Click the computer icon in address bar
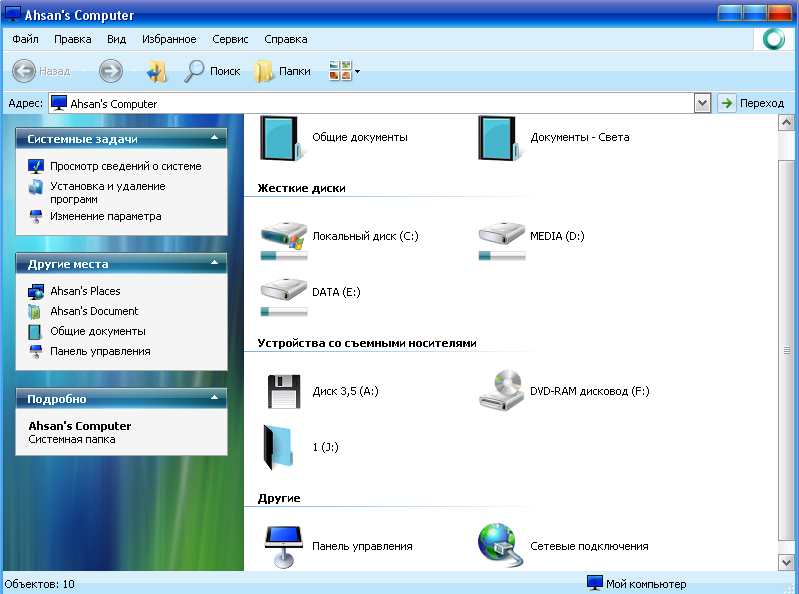Screen dimensions: 799x594 [x=59, y=103]
